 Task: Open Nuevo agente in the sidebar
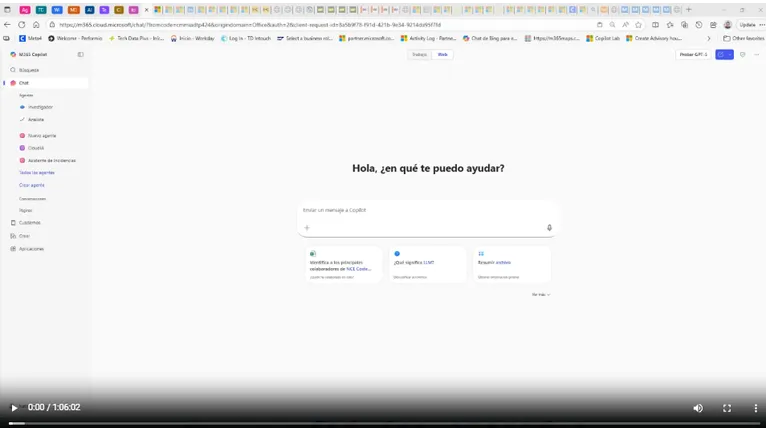(42, 136)
